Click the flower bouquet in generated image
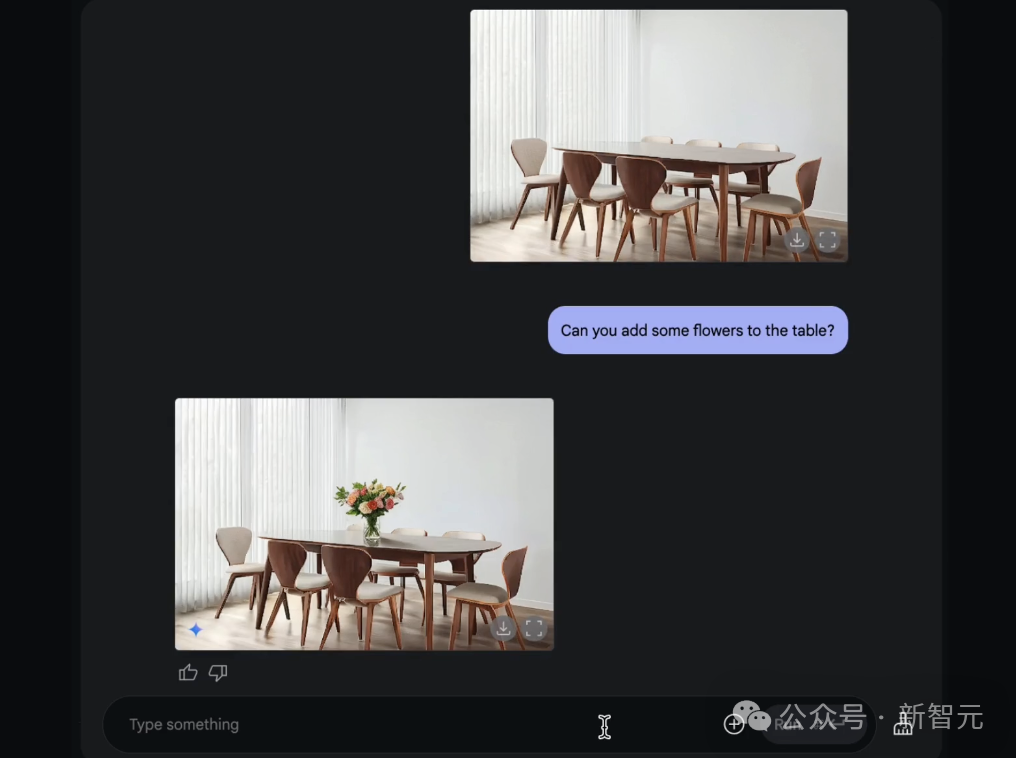Screen dimensions: 1016x758 [x=371, y=509]
